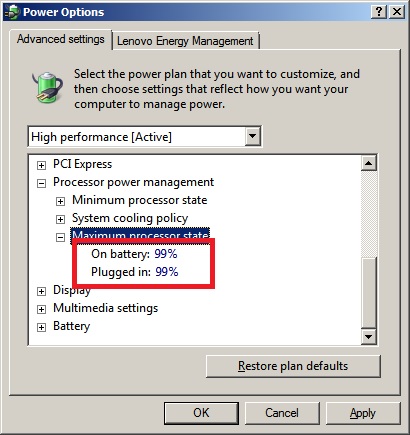The image size is (410, 435).
Task: Click the Power Options title bar icon
Action: point(12,12)
